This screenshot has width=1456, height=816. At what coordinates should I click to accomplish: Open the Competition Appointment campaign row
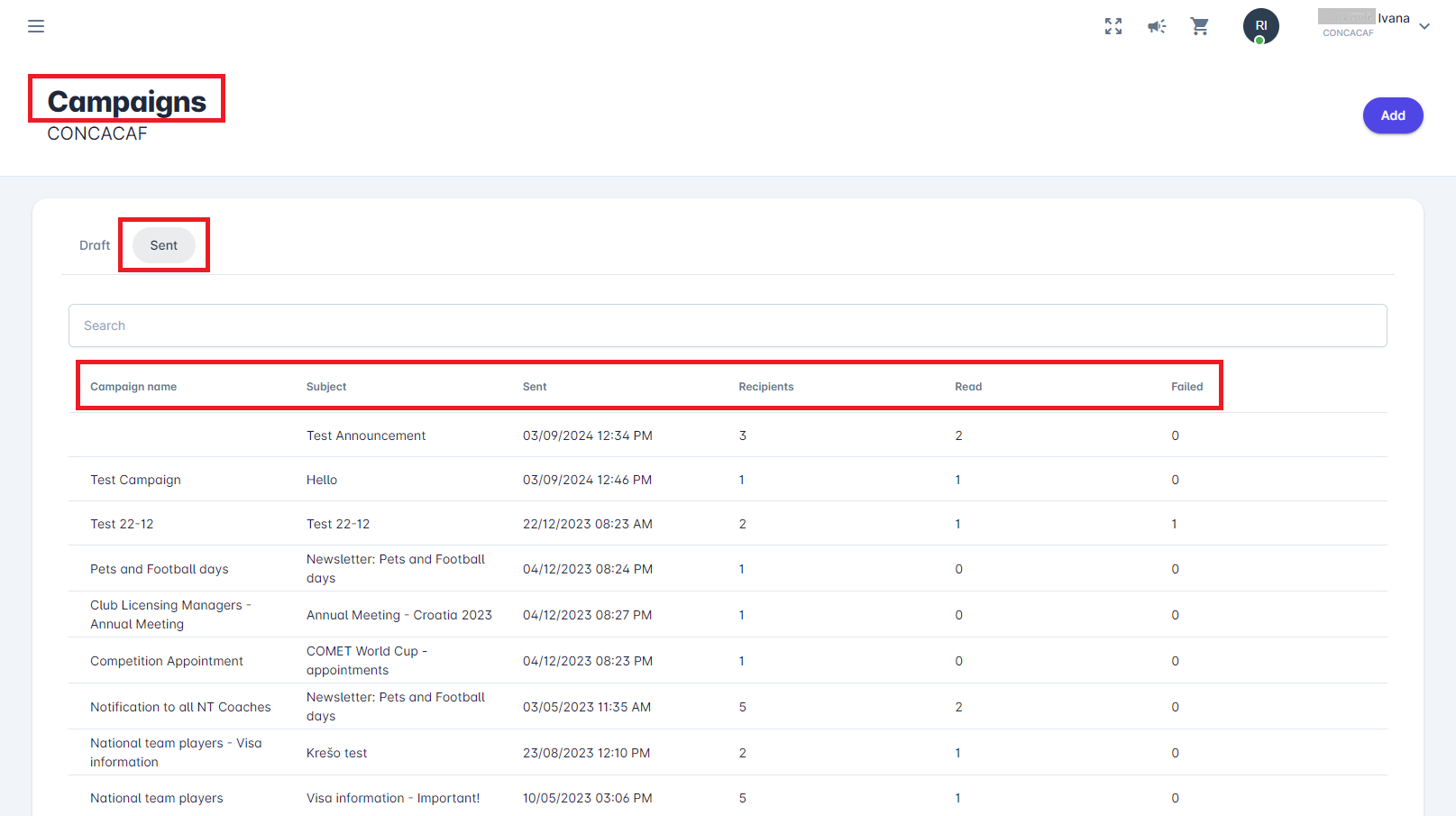pos(167,661)
